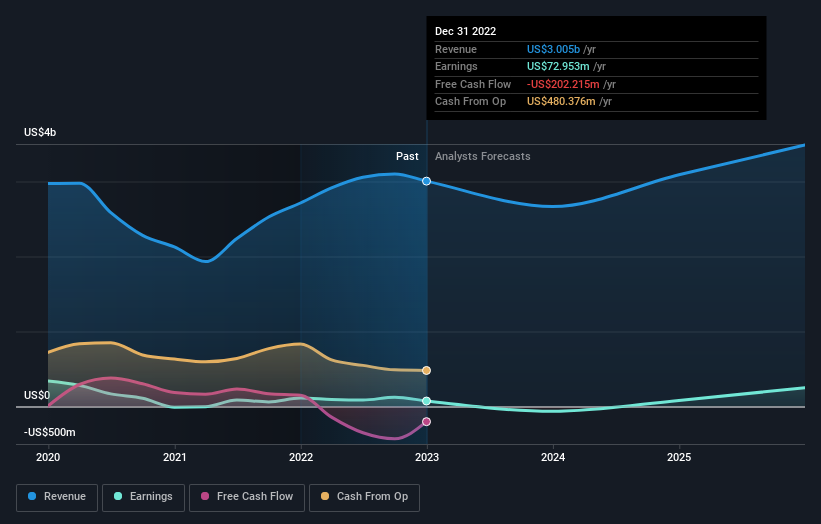Toggle the Cash From Op legend button
821x524 pixels.
[x=364, y=497]
